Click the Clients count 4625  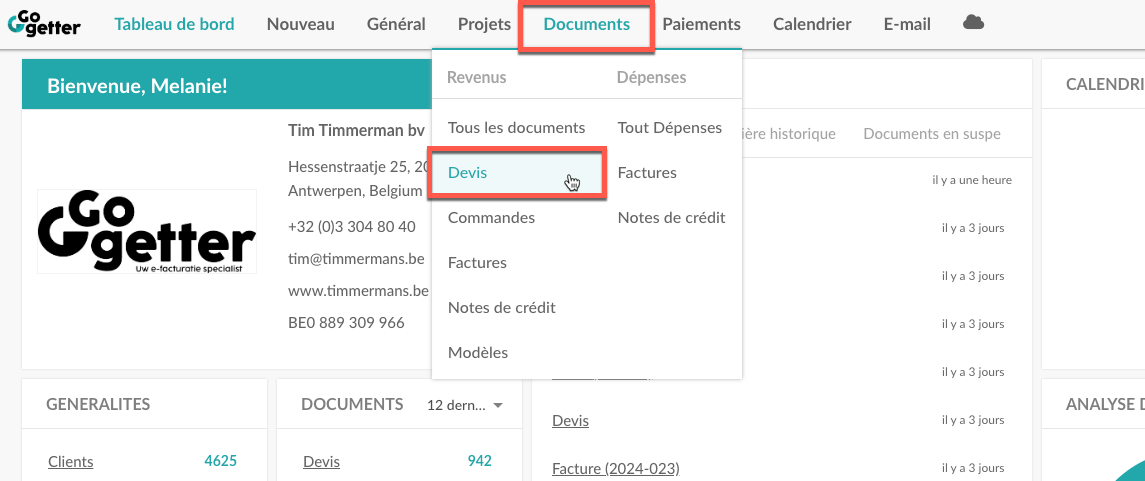tap(221, 461)
